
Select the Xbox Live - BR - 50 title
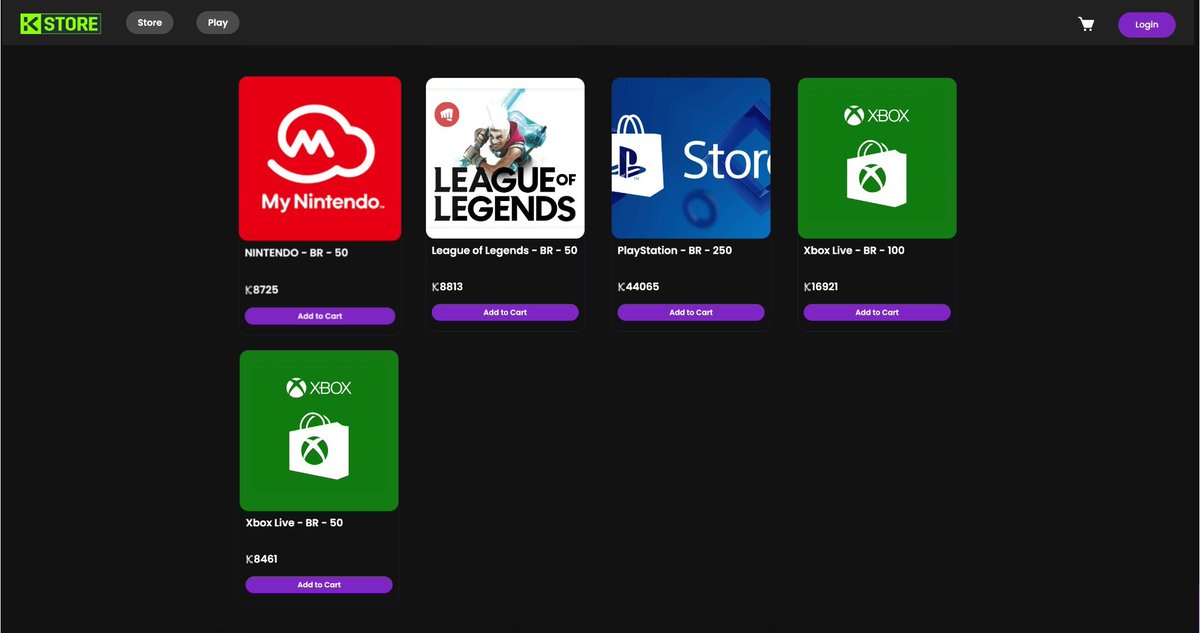294,522
